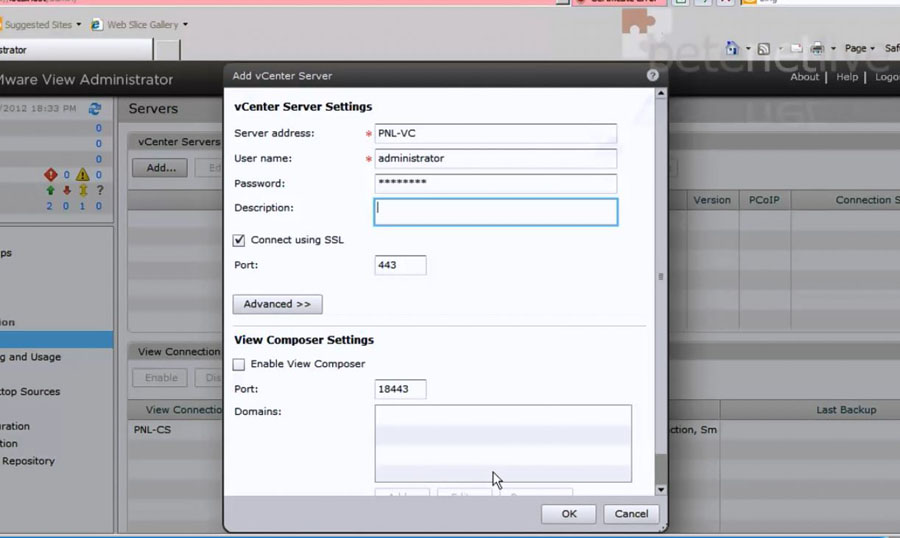This screenshot has height=538, width=900.
Task: Open the Print dropdown arrow
Action: [833, 49]
